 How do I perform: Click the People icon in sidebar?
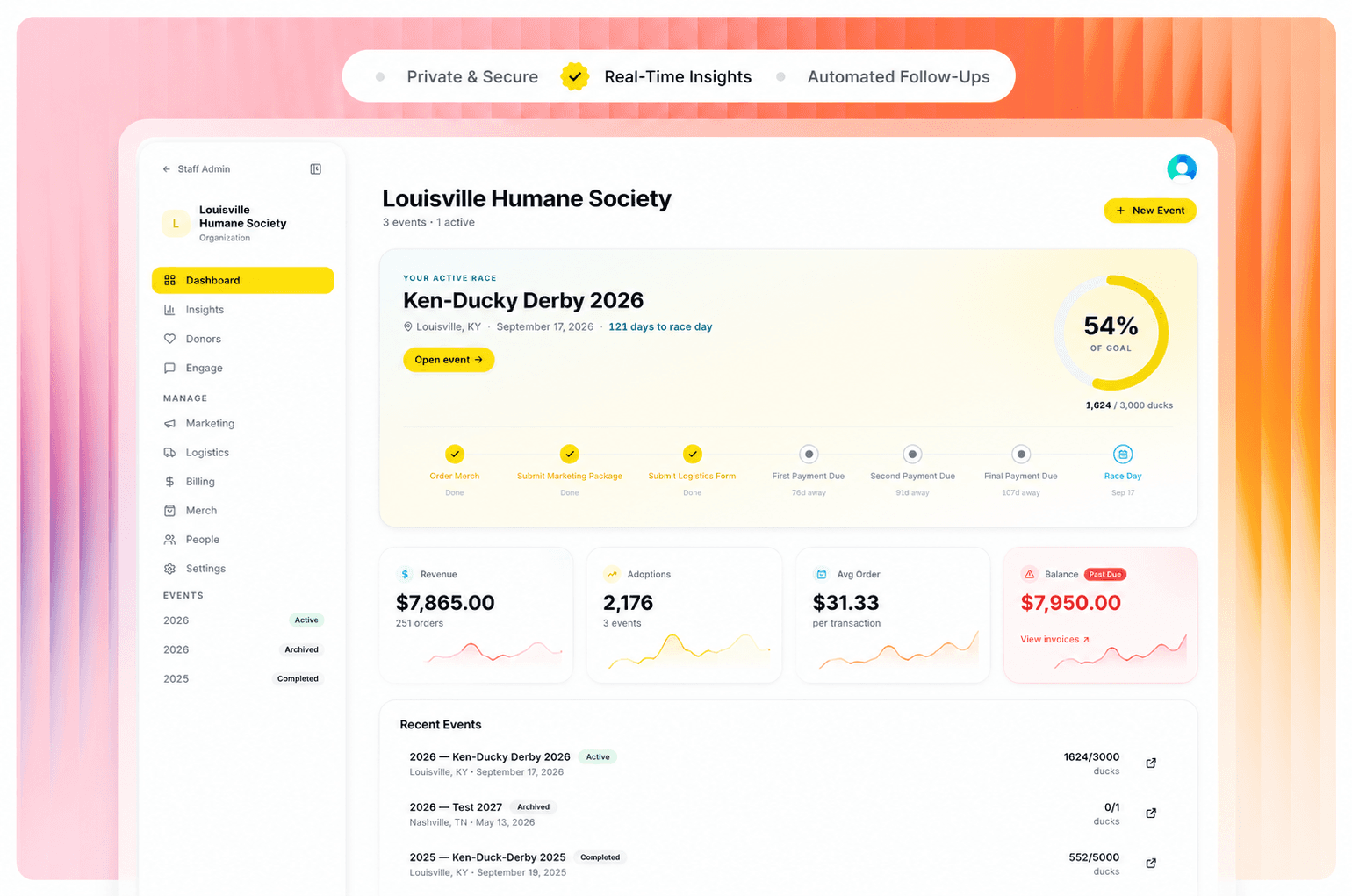pos(170,540)
